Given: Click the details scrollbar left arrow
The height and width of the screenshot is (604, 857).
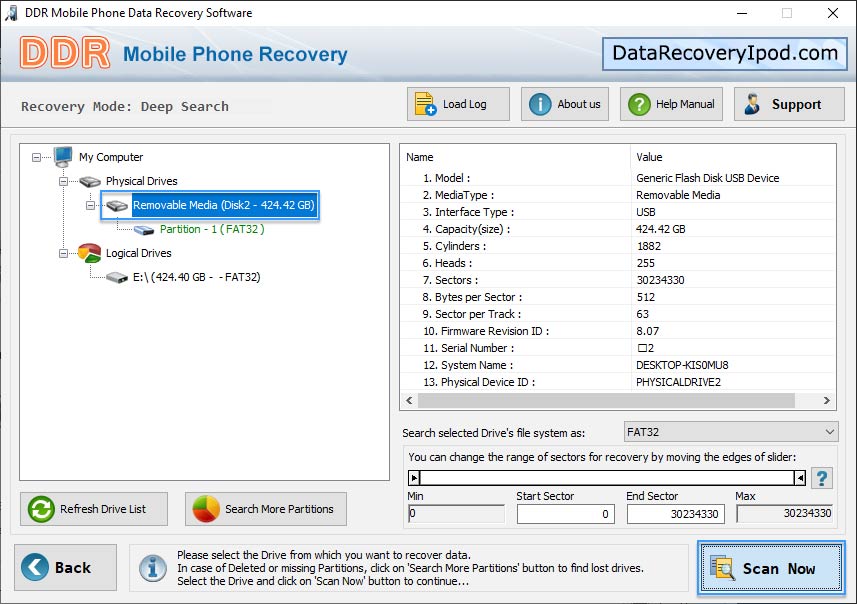Looking at the screenshot, I should coord(409,401).
